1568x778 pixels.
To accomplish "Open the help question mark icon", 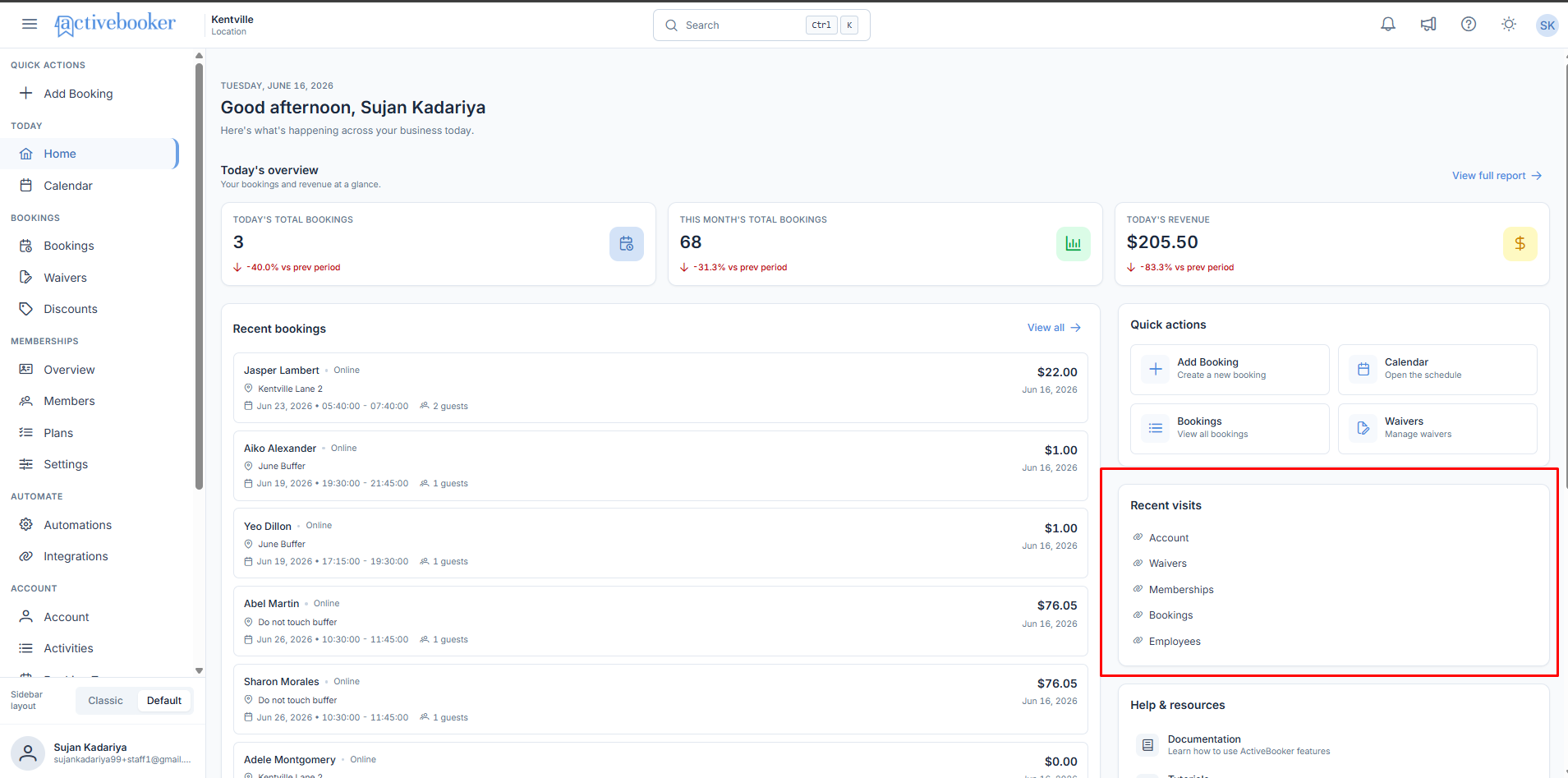I will point(1469,25).
